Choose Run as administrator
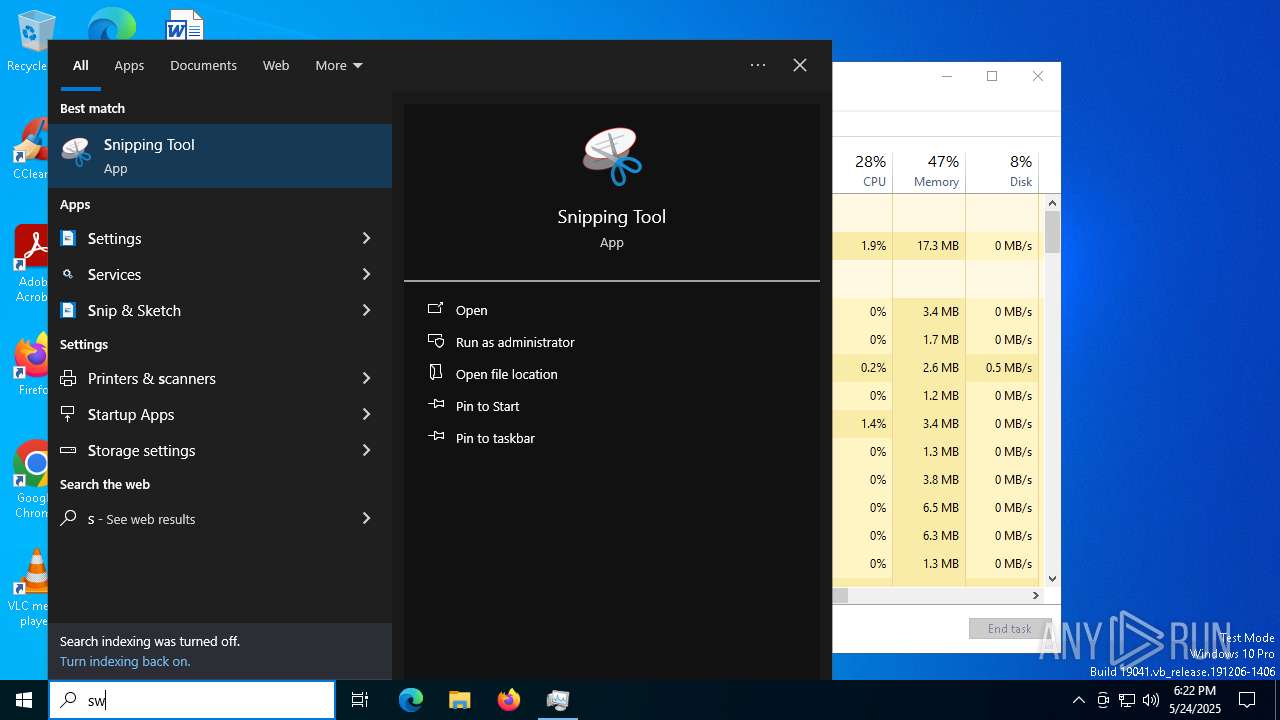This screenshot has width=1280, height=720. (x=515, y=342)
